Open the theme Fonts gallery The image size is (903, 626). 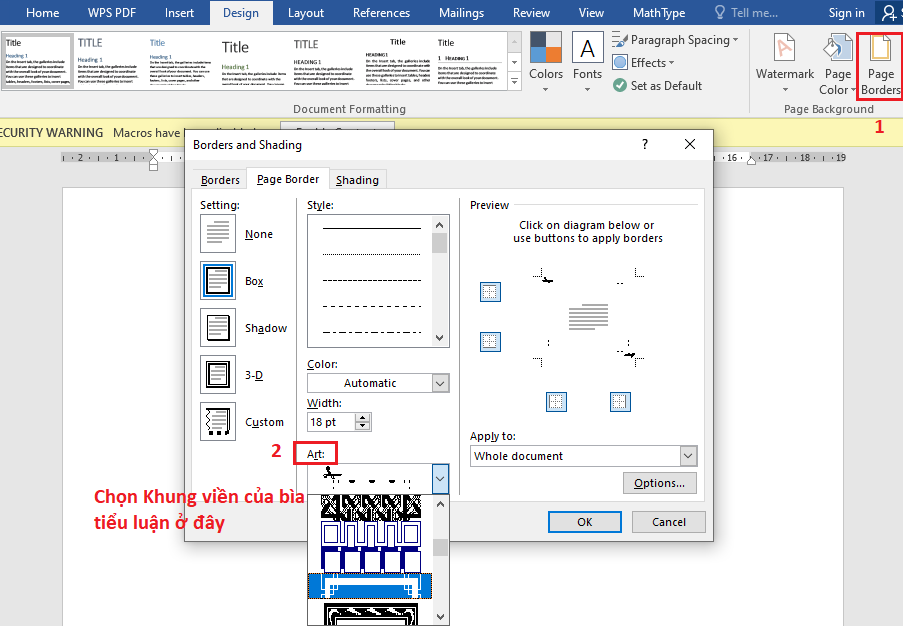[x=587, y=59]
